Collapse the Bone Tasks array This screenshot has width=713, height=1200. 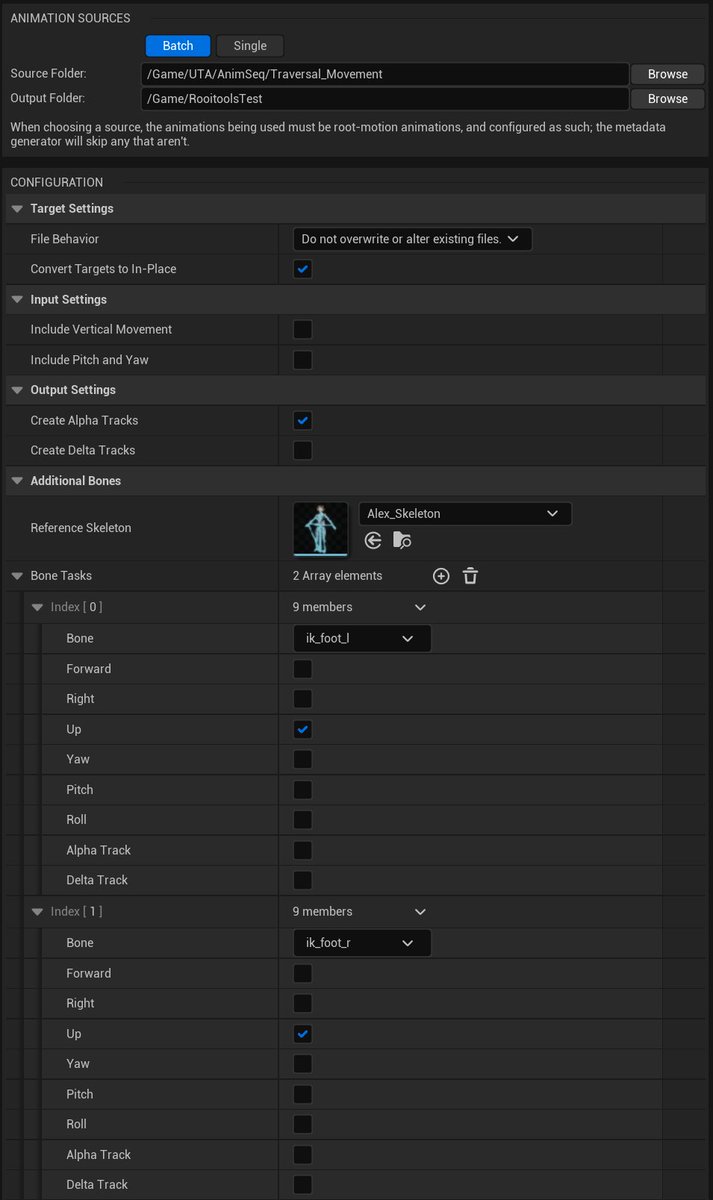click(x=17, y=576)
